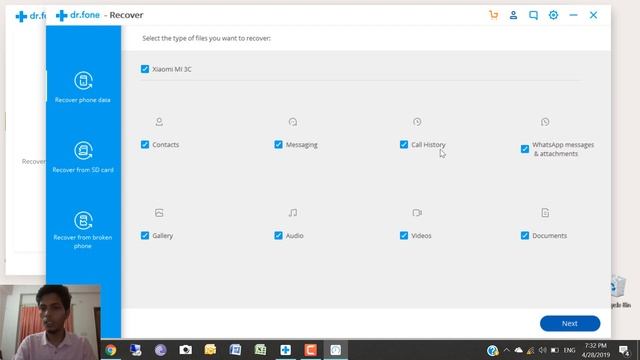Click the Documents file icon
The width and height of the screenshot is (640, 360).
point(545,213)
